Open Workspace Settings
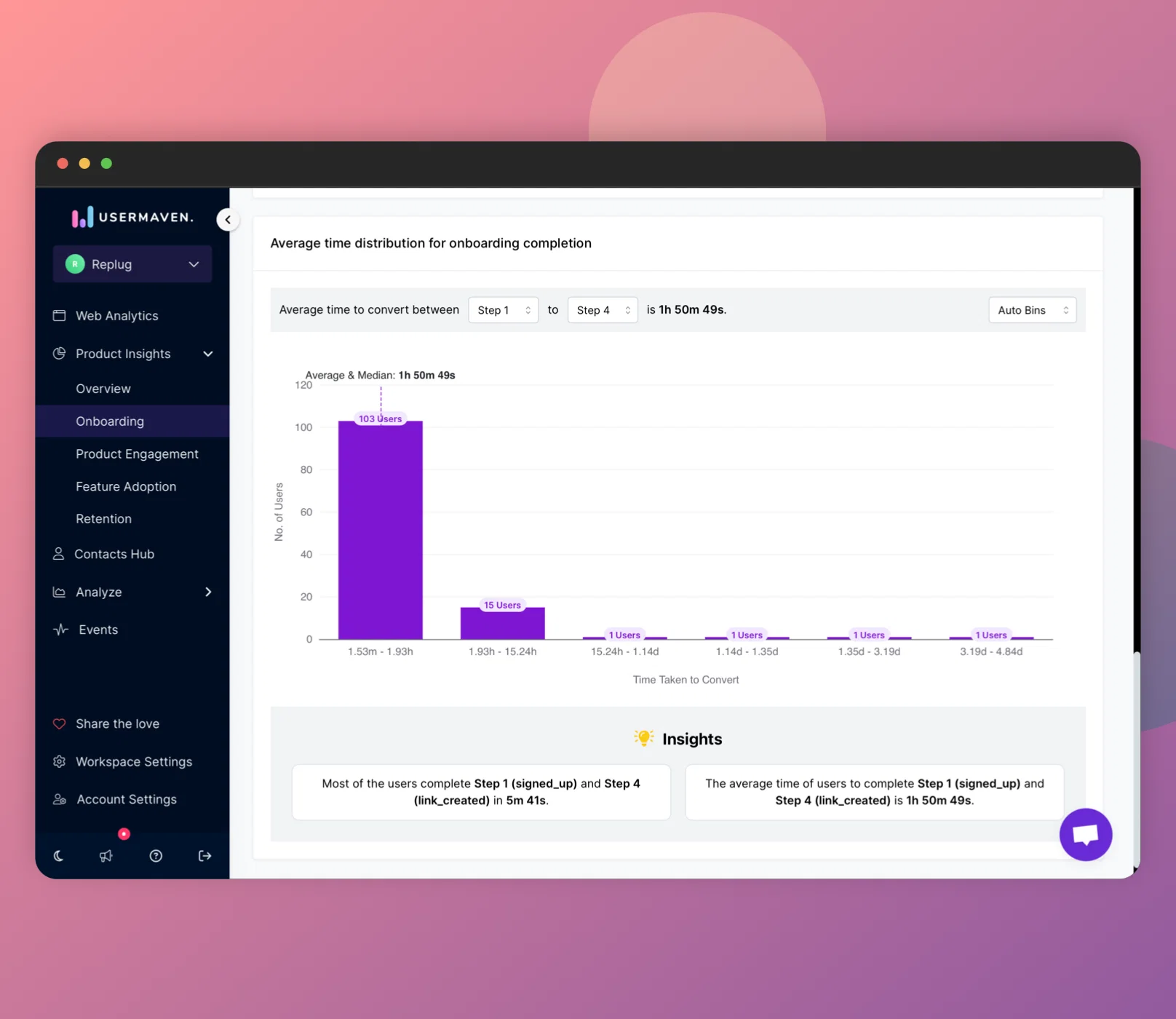 pyautogui.click(x=132, y=761)
